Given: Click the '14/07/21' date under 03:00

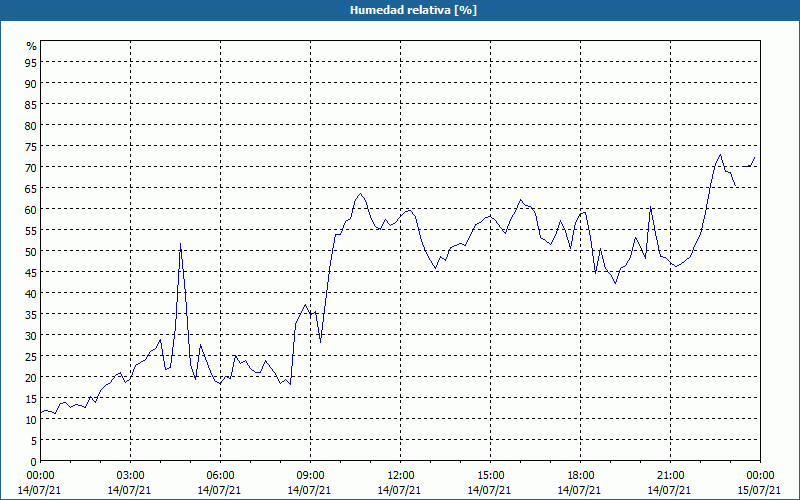Looking at the screenshot, I should (130, 490).
